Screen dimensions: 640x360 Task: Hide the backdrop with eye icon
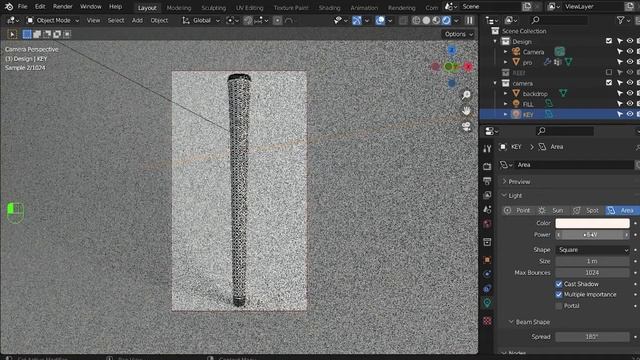click(630, 93)
